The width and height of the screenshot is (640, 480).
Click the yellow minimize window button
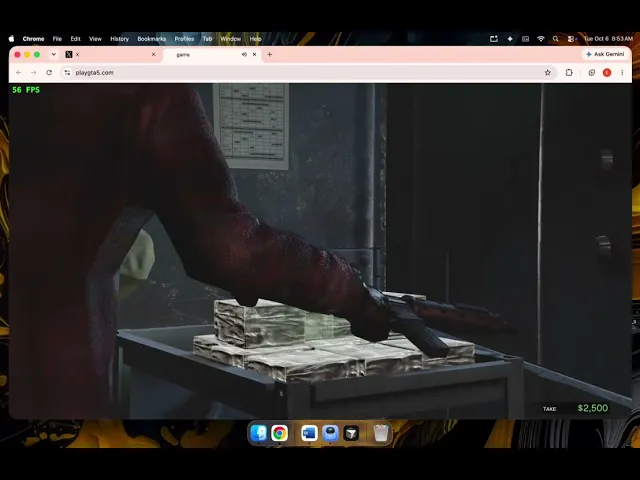[x=27, y=54]
